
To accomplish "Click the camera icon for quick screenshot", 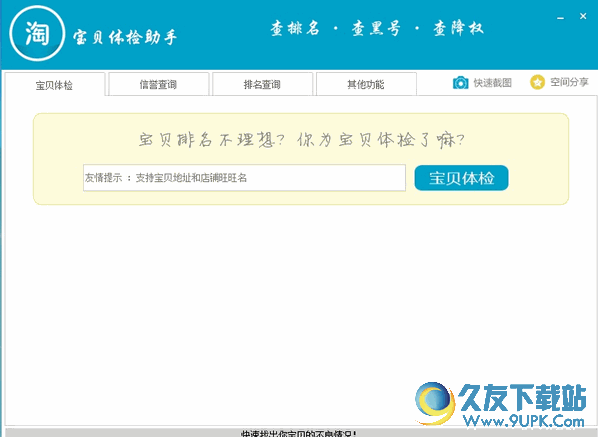I will [460, 82].
